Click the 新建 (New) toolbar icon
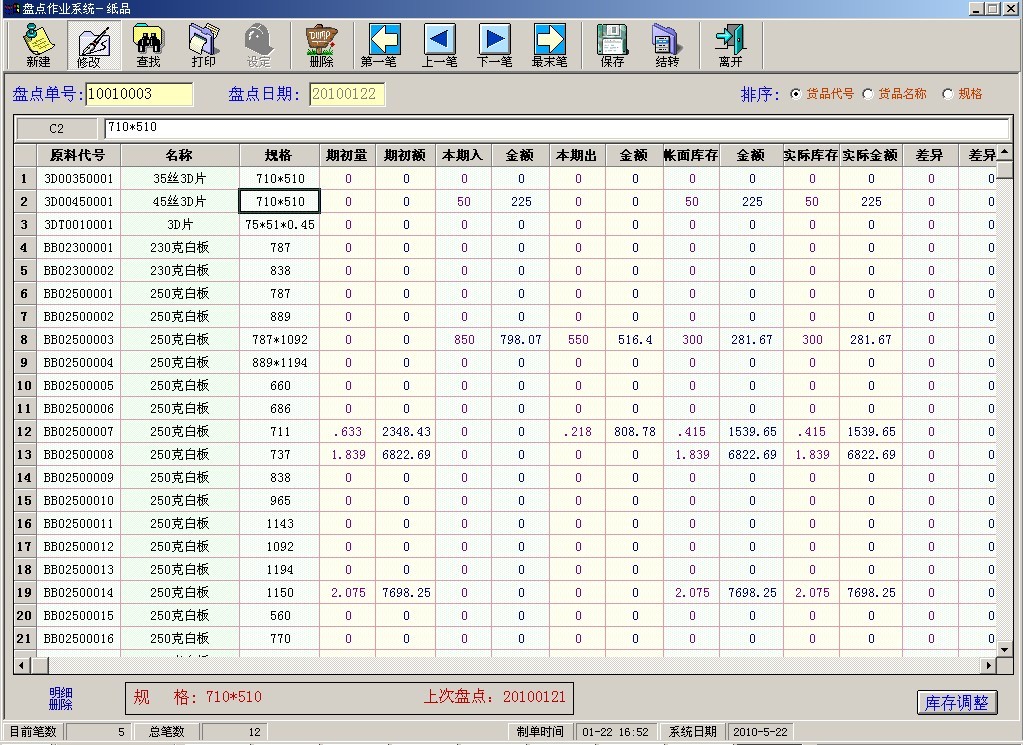This screenshot has height=745, width=1023. tap(38, 46)
